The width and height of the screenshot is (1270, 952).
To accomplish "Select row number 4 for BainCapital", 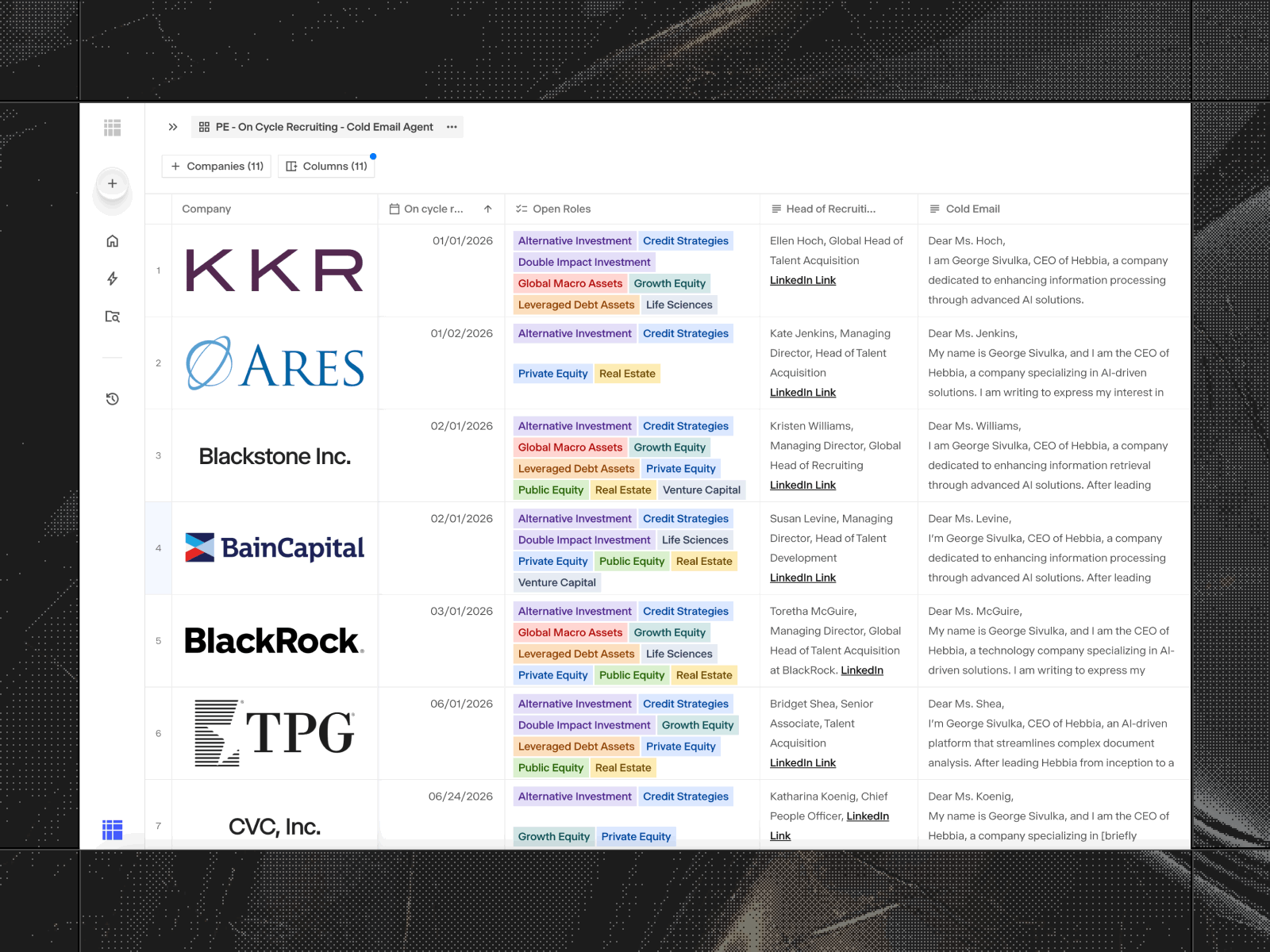I will click(x=159, y=548).
